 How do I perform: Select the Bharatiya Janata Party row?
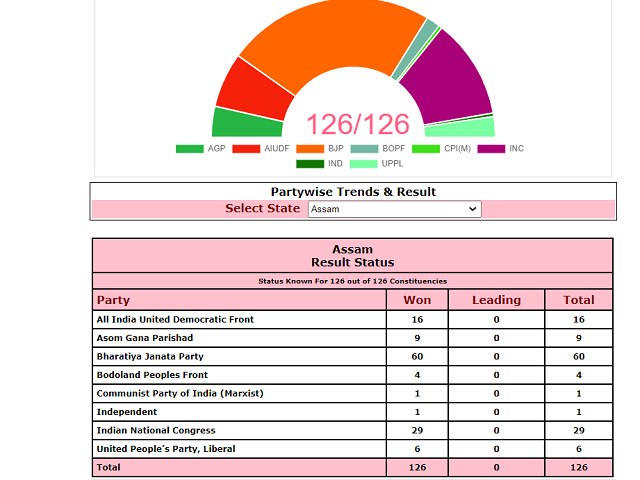[148, 356]
